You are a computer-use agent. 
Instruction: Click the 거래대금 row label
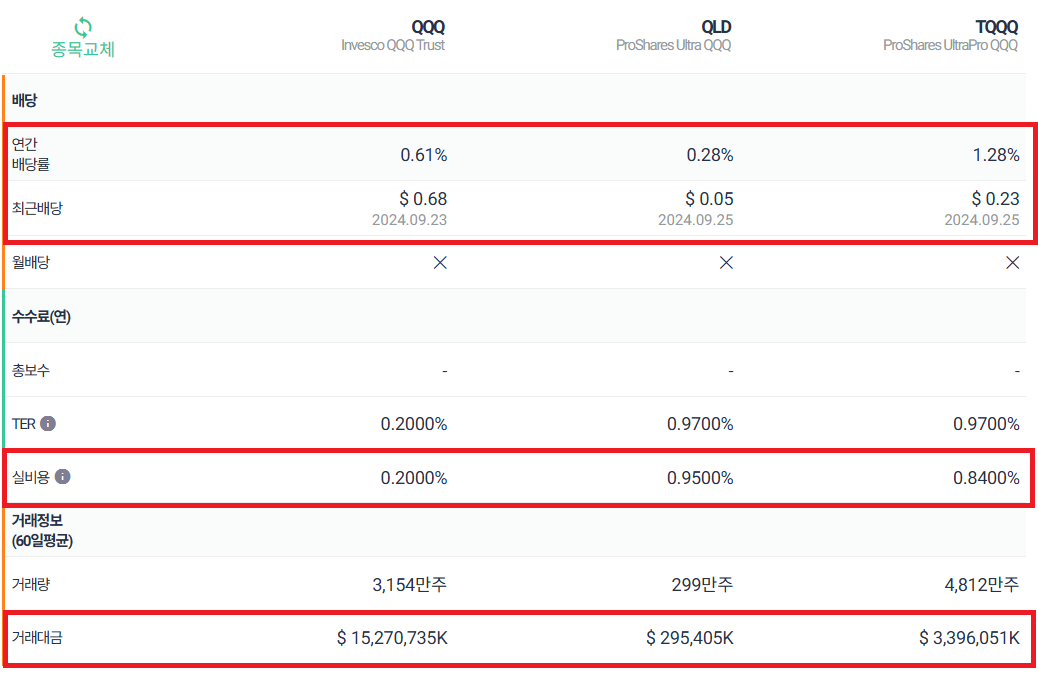pos(37,637)
